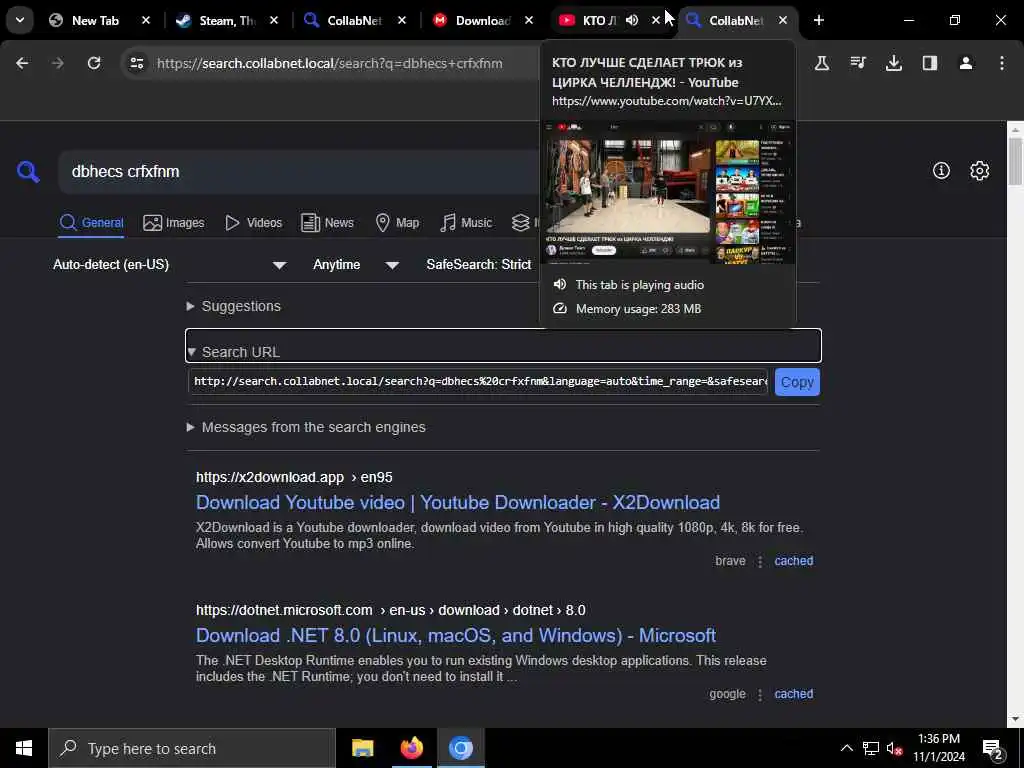Open the downloads icon in toolbar
Image resolution: width=1024 pixels, height=768 pixels.
(893, 63)
